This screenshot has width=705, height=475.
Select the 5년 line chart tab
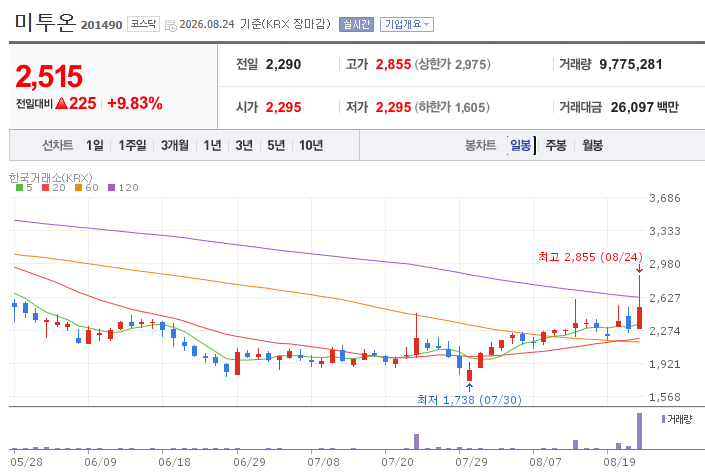[x=276, y=145]
